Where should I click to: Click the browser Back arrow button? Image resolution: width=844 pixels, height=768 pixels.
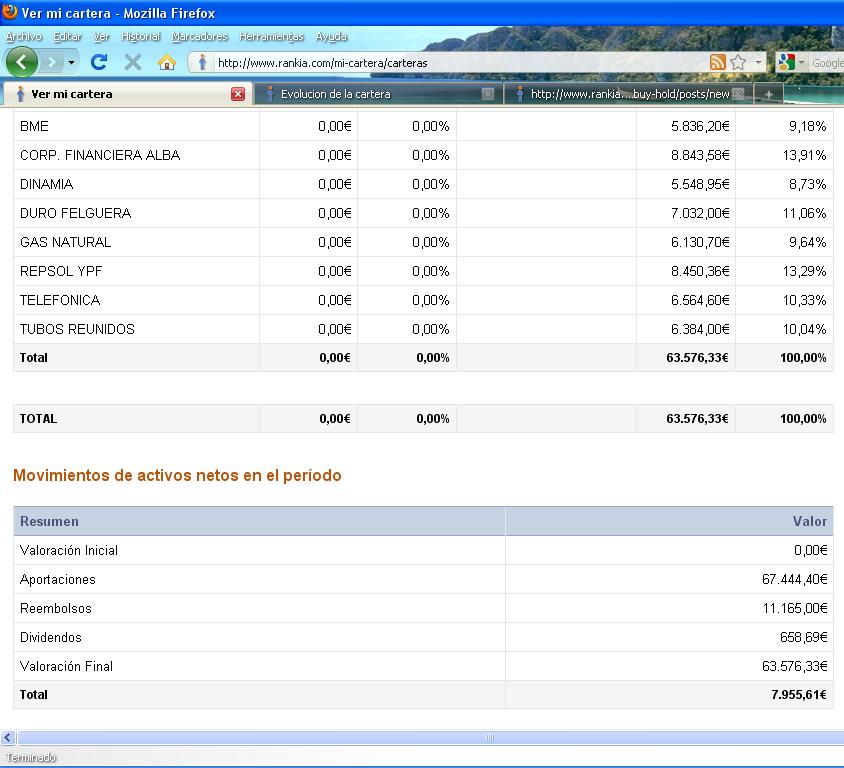[x=21, y=62]
